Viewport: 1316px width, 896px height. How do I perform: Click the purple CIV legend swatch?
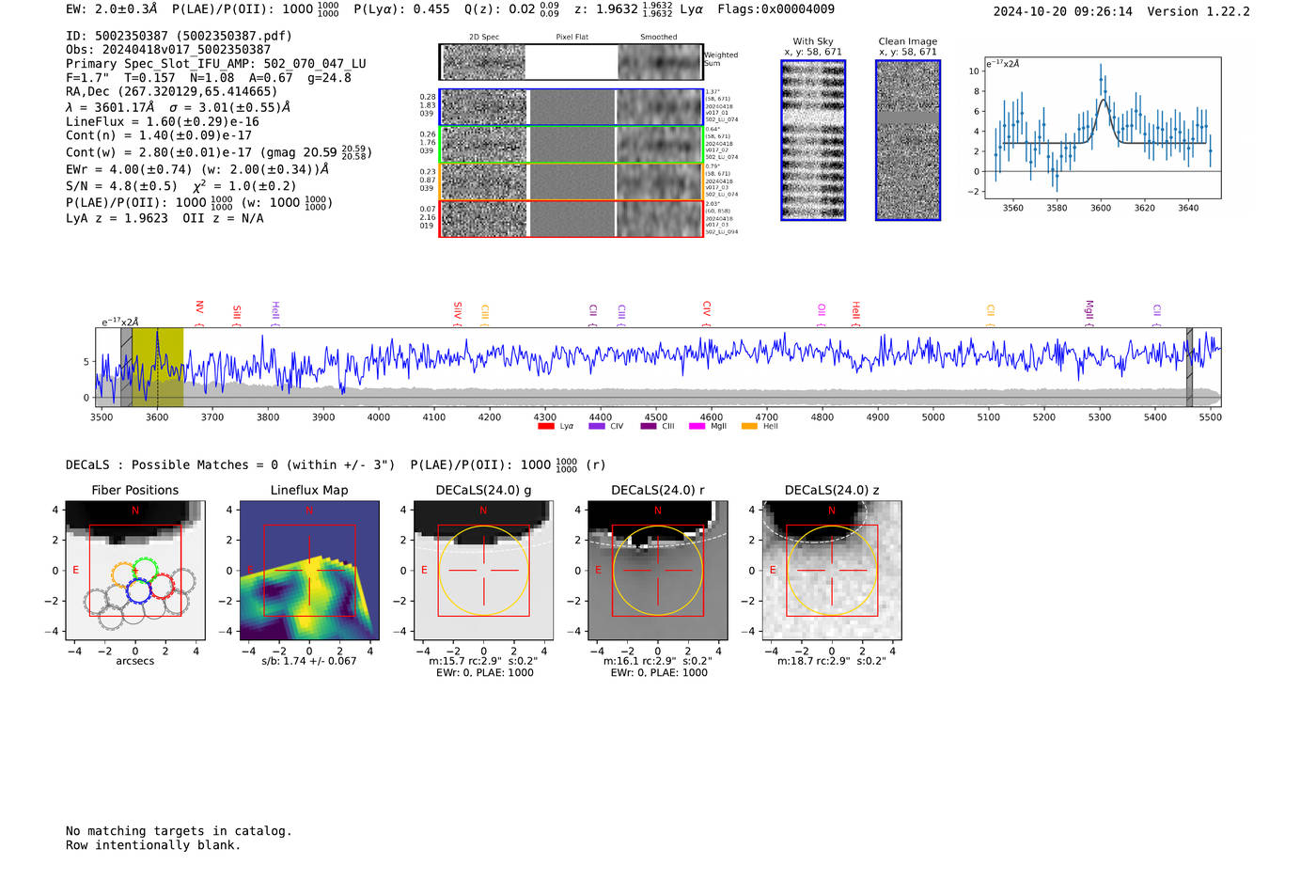point(596,426)
